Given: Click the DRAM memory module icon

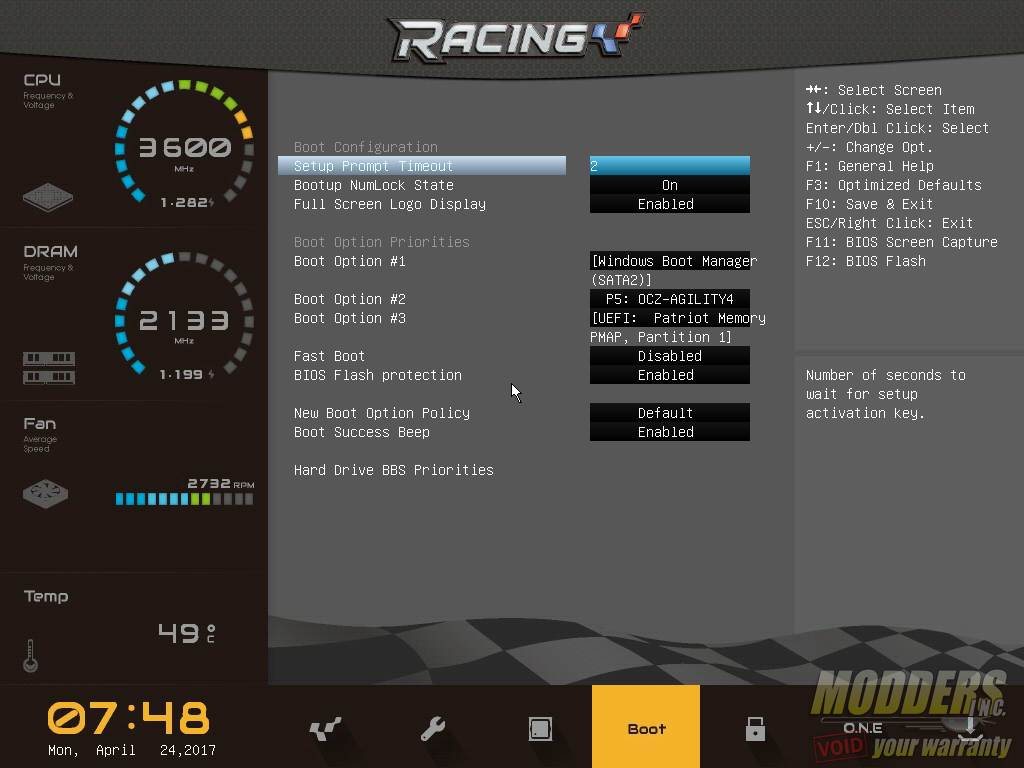Looking at the screenshot, I should (48, 371).
